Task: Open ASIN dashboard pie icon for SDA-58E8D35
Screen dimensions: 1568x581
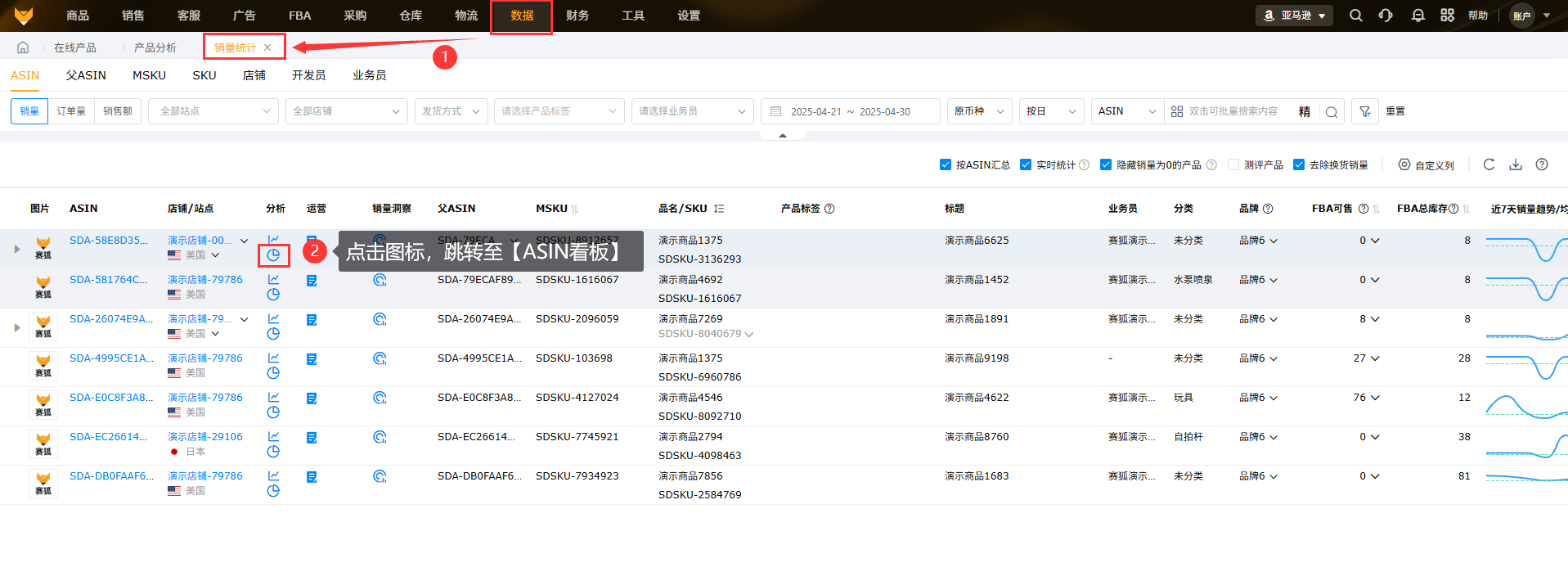Action: pos(273,255)
